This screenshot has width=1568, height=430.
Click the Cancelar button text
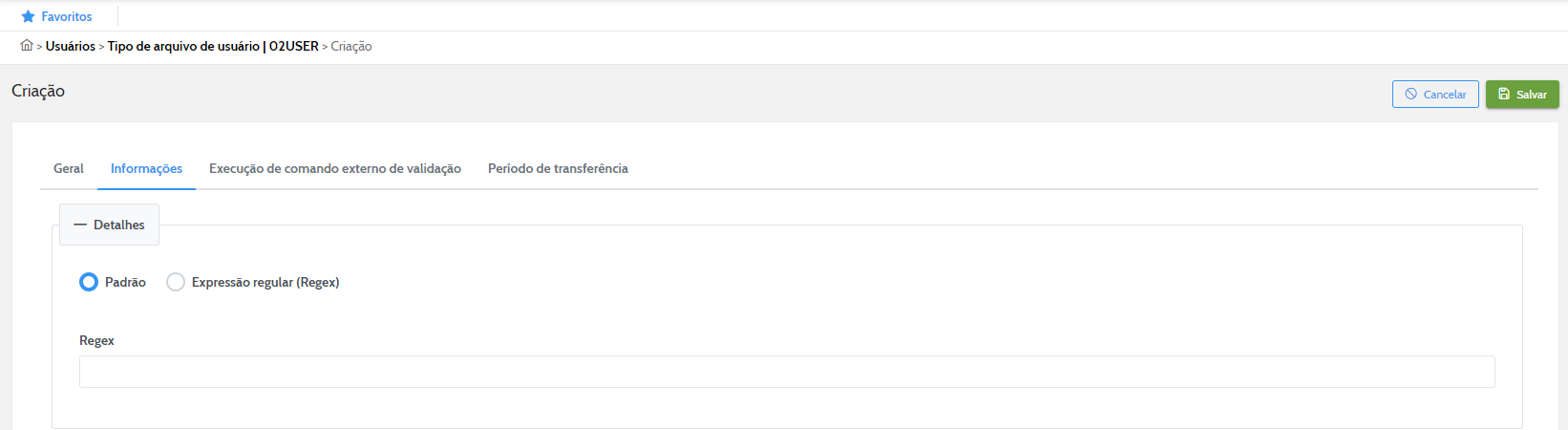coord(1445,95)
